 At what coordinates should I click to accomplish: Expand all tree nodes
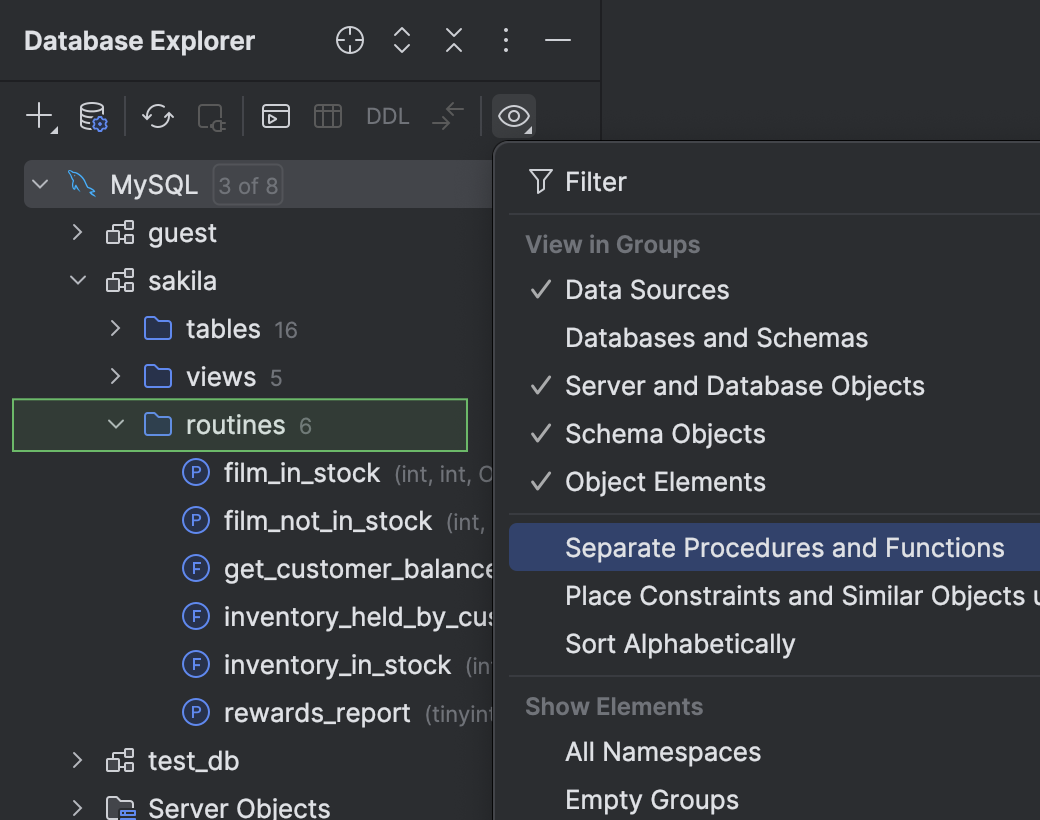click(x=401, y=40)
